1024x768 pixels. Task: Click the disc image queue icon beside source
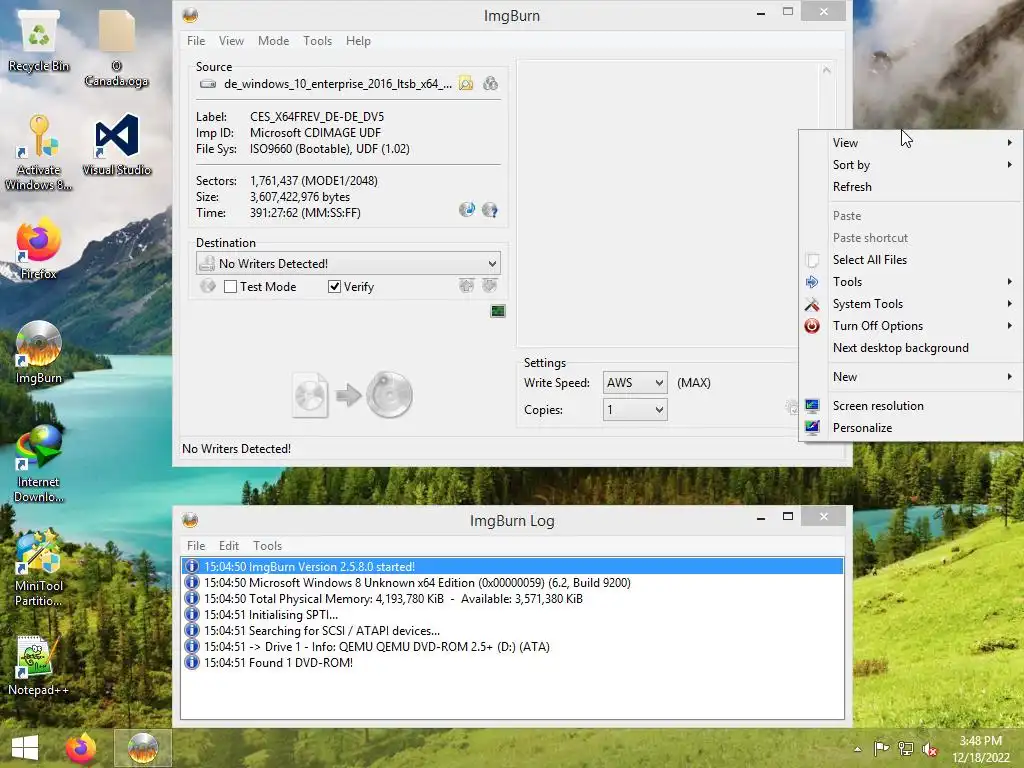490,84
